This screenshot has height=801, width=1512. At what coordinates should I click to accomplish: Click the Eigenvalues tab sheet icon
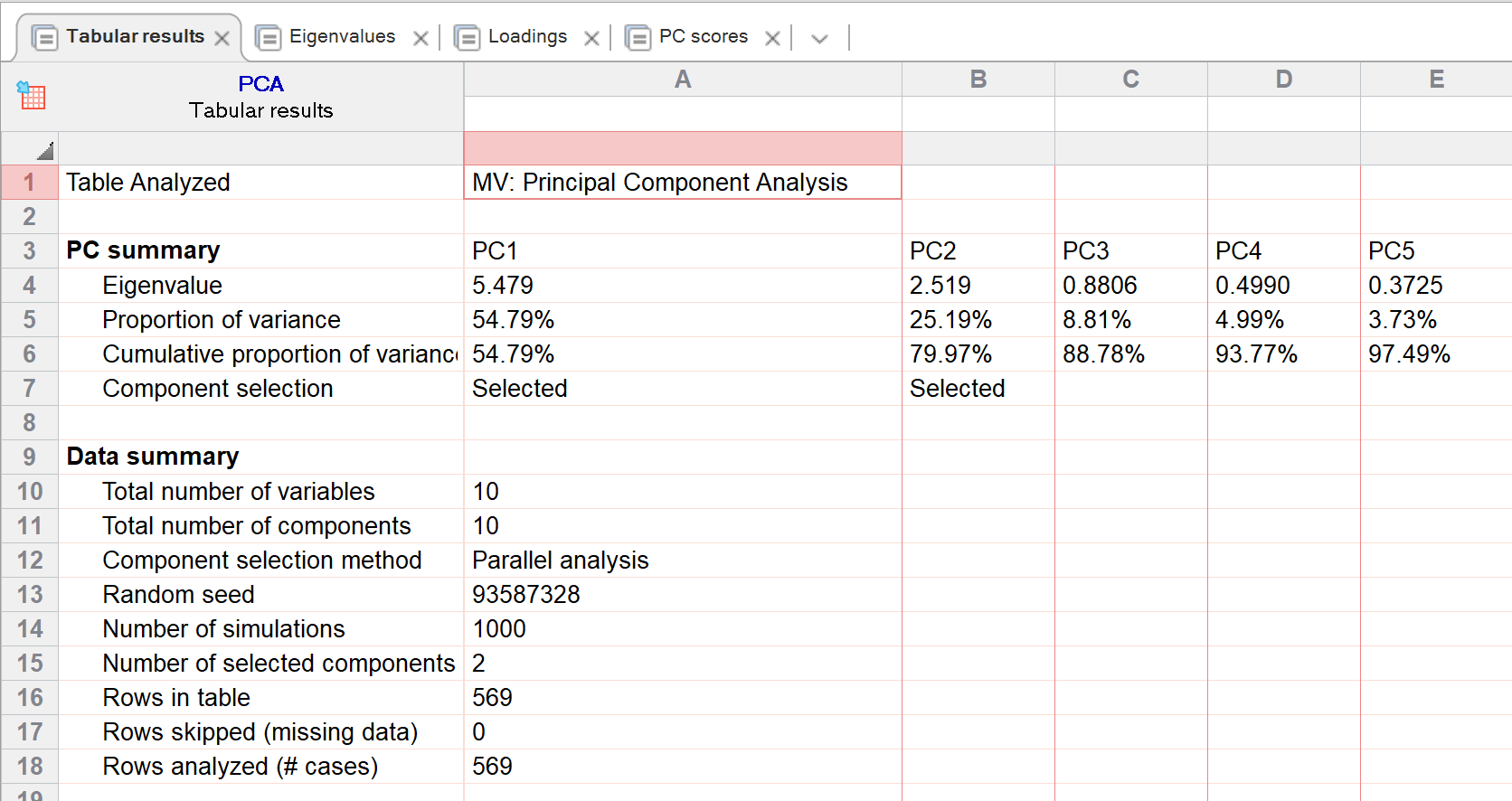[x=269, y=38]
